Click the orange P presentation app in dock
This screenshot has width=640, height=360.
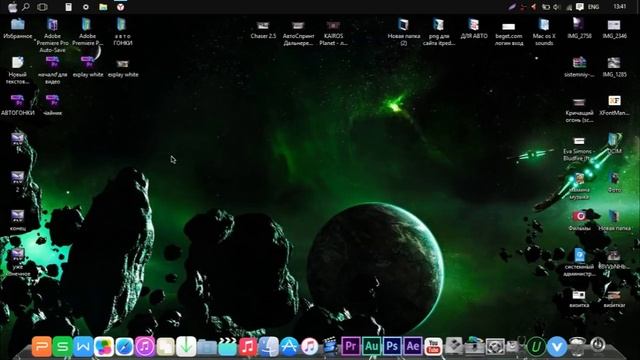42,347
